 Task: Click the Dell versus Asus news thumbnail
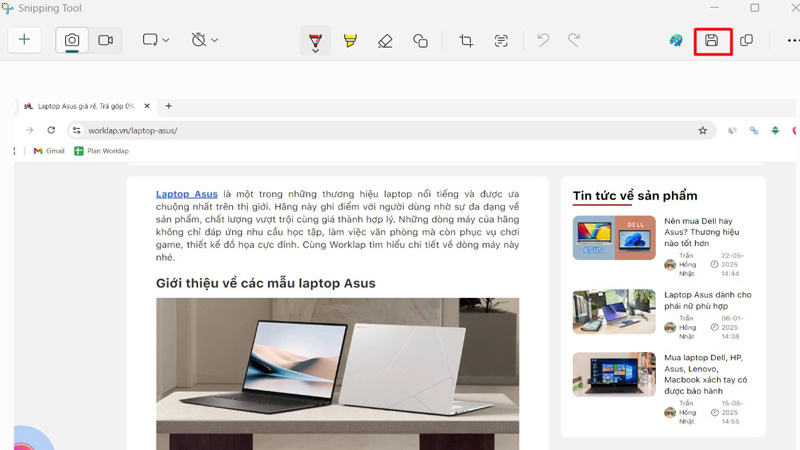614,238
